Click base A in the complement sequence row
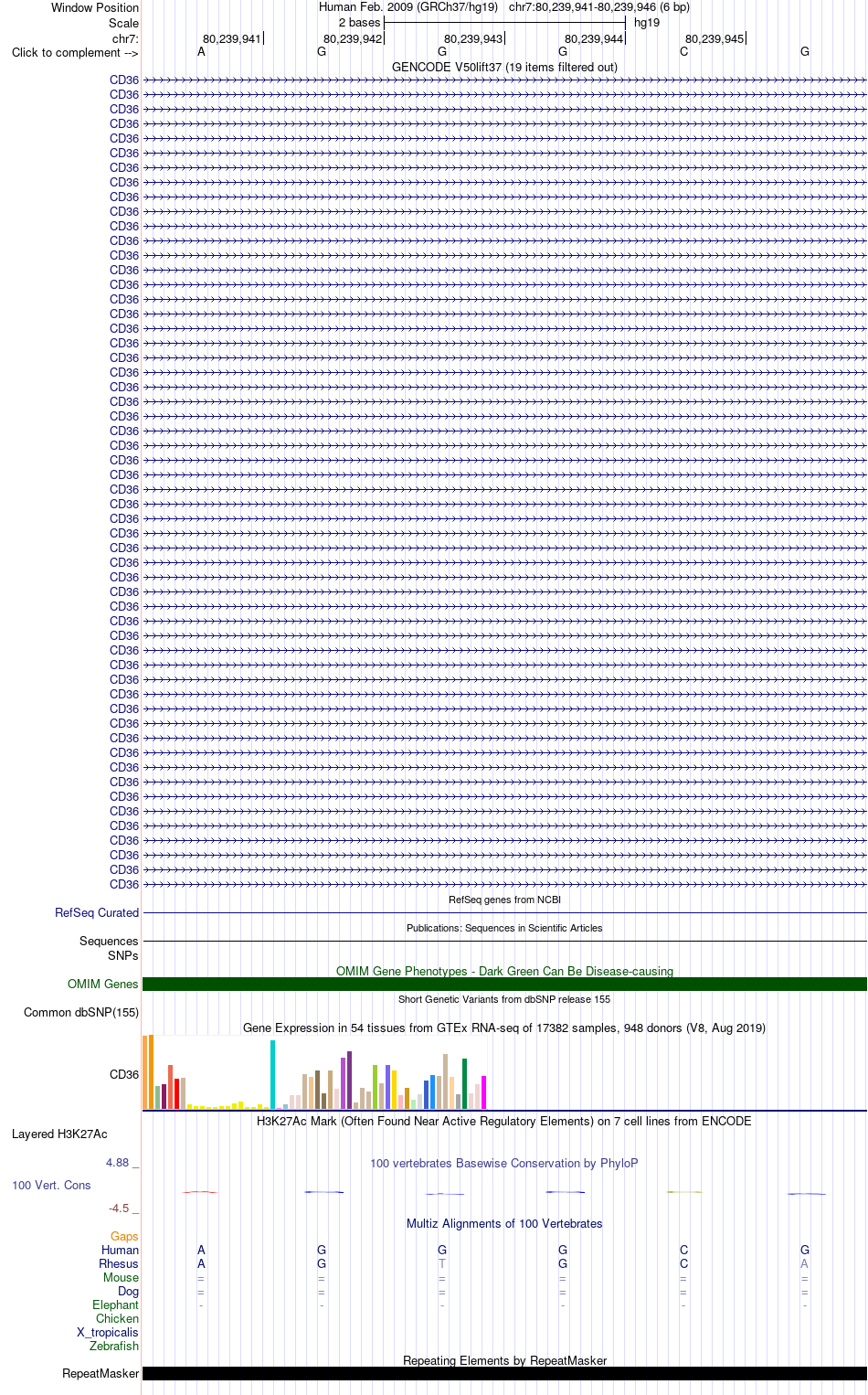Viewport: 868px width, 1395px height. click(201, 52)
